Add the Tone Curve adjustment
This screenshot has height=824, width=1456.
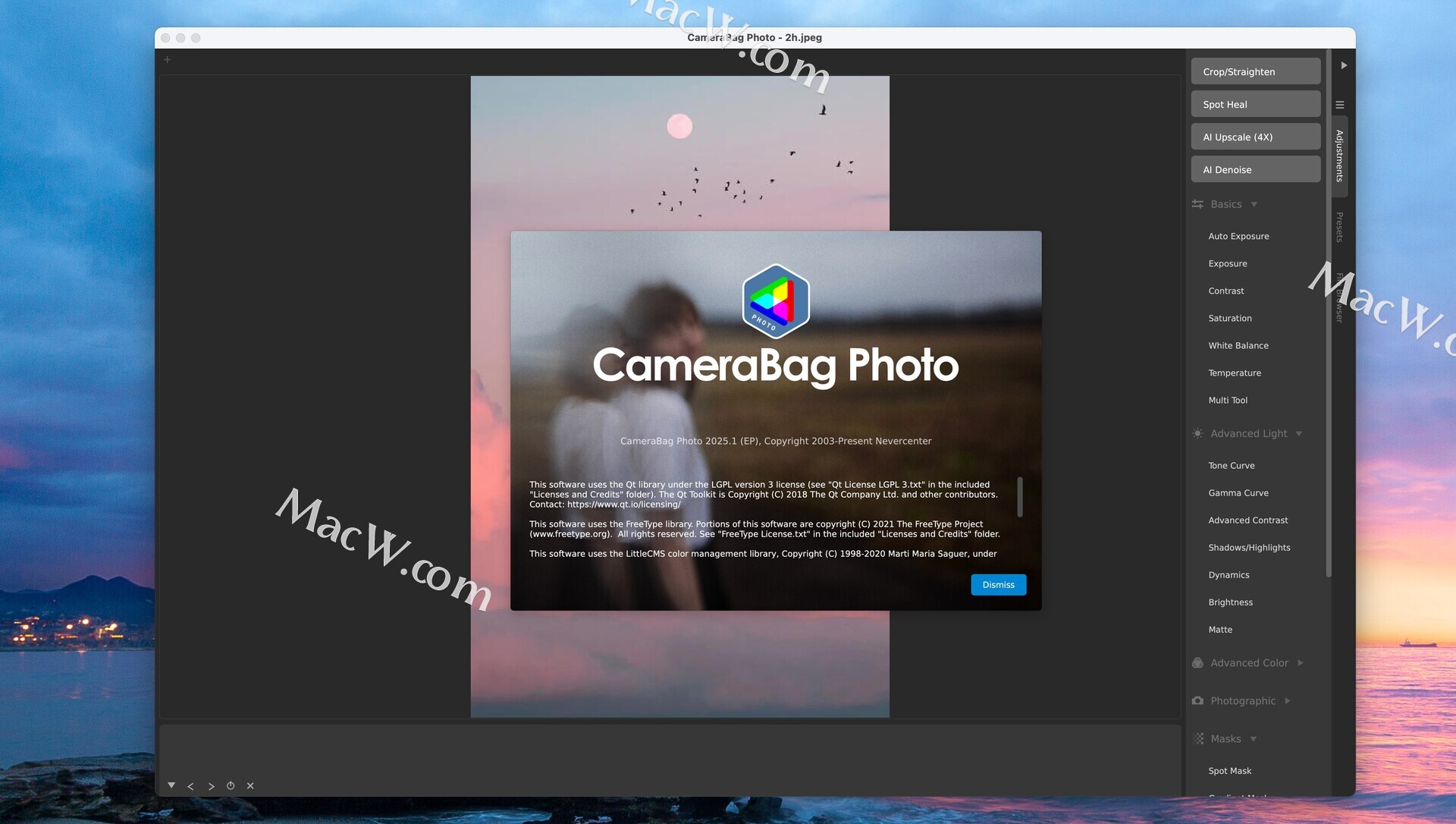pyautogui.click(x=1232, y=465)
